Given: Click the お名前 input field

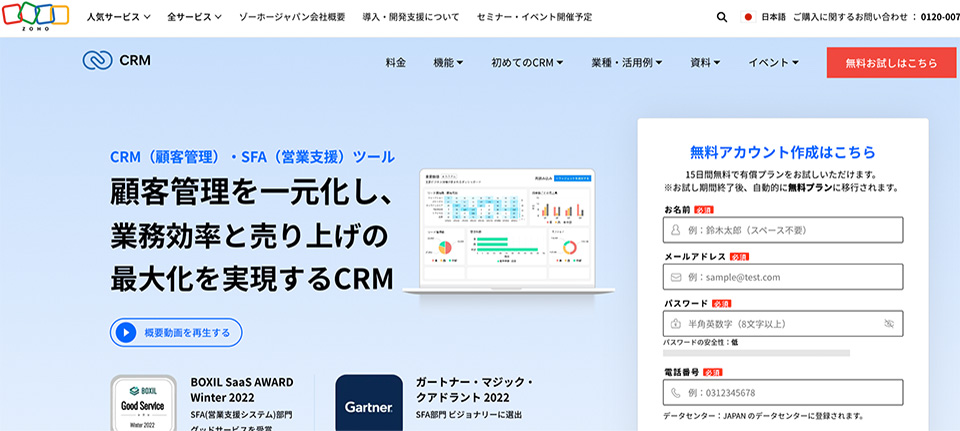Looking at the screenshot, I should [783, 230].
